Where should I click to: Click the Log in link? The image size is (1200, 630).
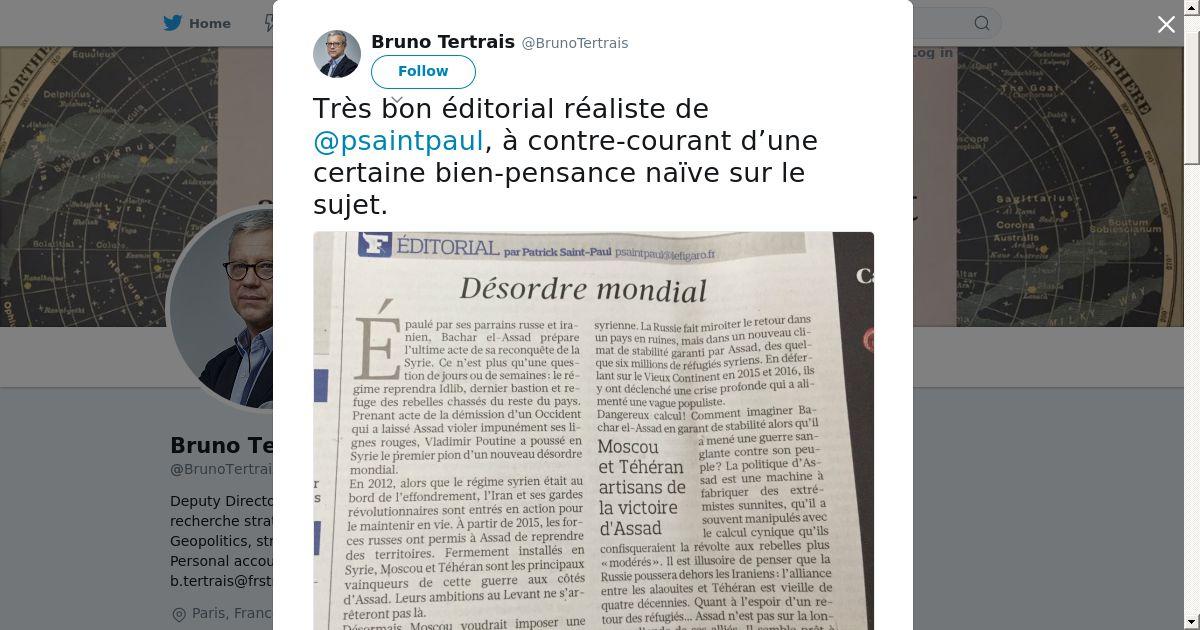coord(932,53)
